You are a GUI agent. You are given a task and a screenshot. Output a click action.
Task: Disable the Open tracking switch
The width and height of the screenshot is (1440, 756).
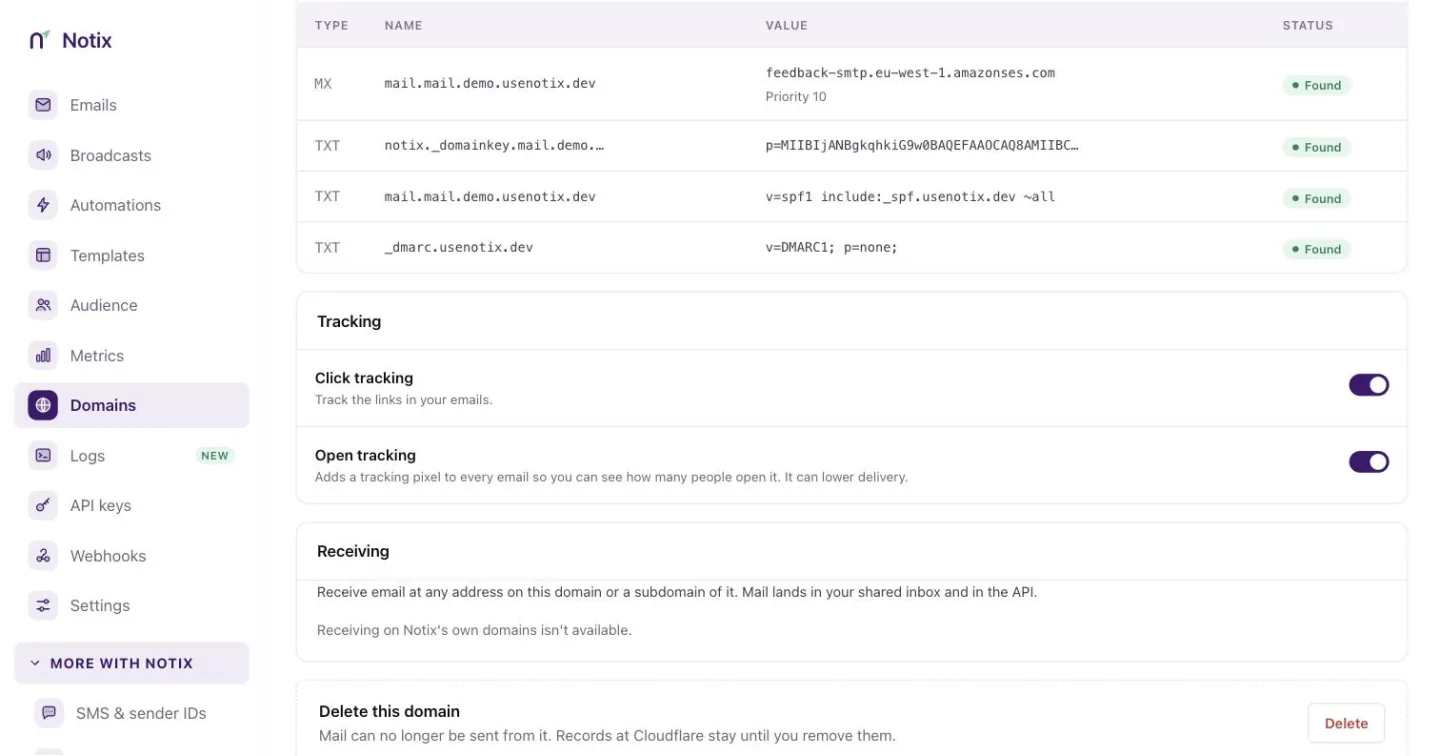[x=1369, y=462]
